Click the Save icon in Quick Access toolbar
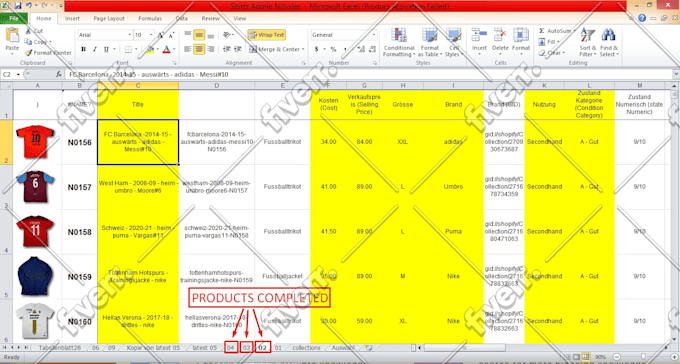The width and height of the screenshot is (680, 364). [x=18, y=6]
